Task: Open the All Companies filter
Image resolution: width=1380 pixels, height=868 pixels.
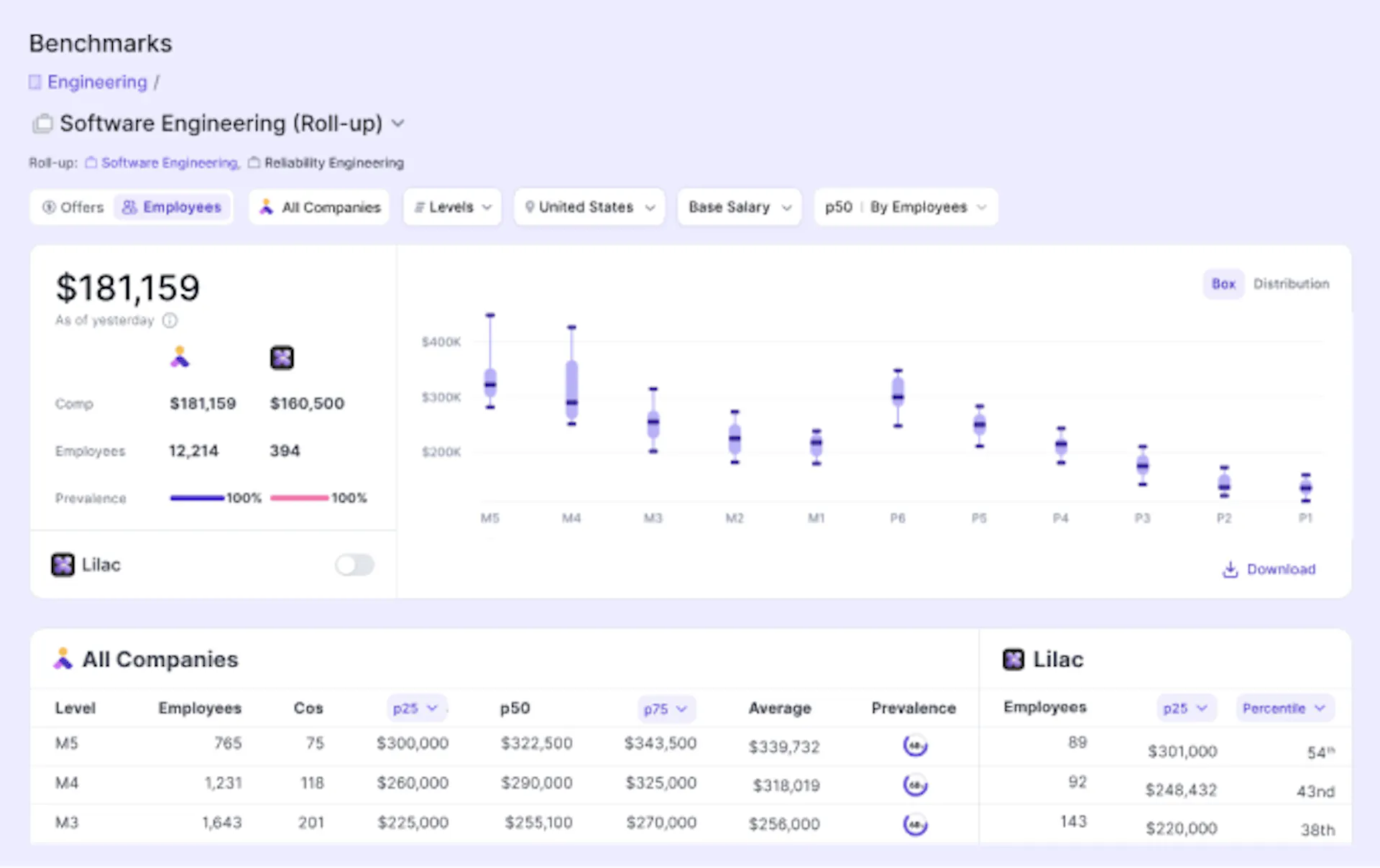Action: tap(319, 208)
